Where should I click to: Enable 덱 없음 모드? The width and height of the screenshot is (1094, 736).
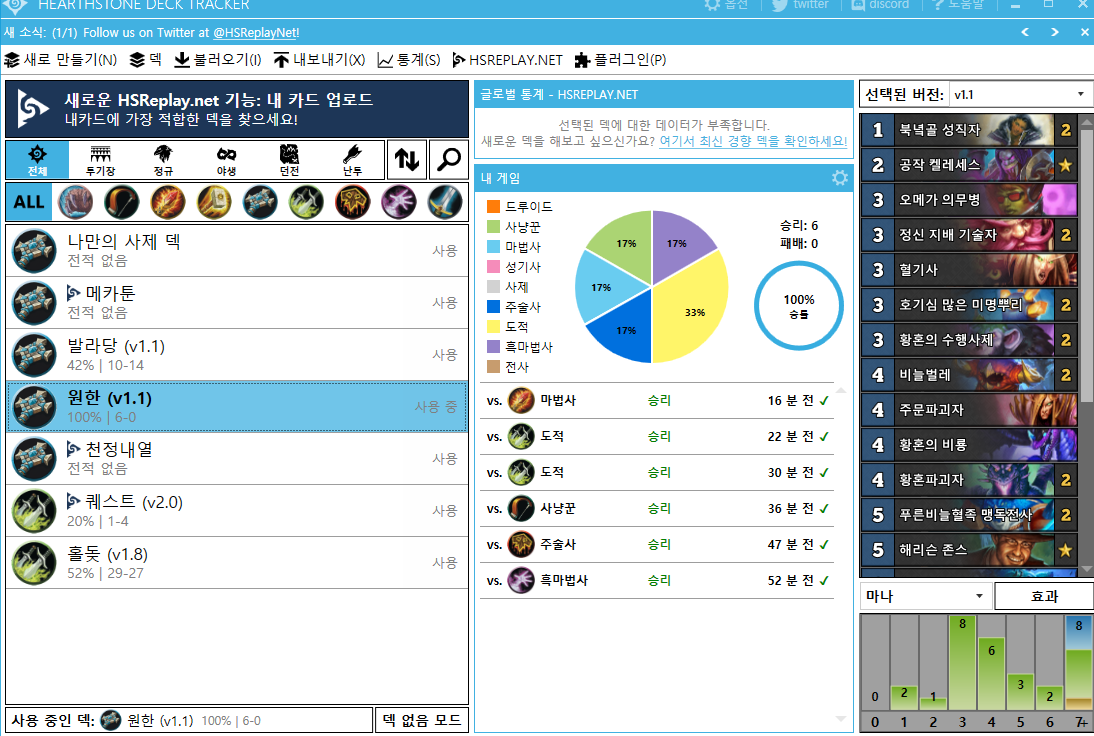click(422, 720)
